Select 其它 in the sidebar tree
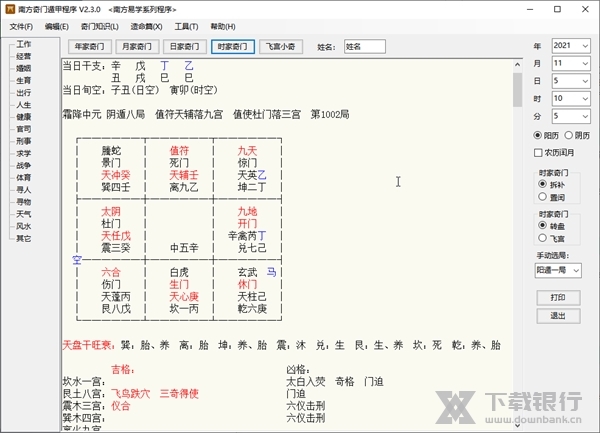 tap(24, 239)
